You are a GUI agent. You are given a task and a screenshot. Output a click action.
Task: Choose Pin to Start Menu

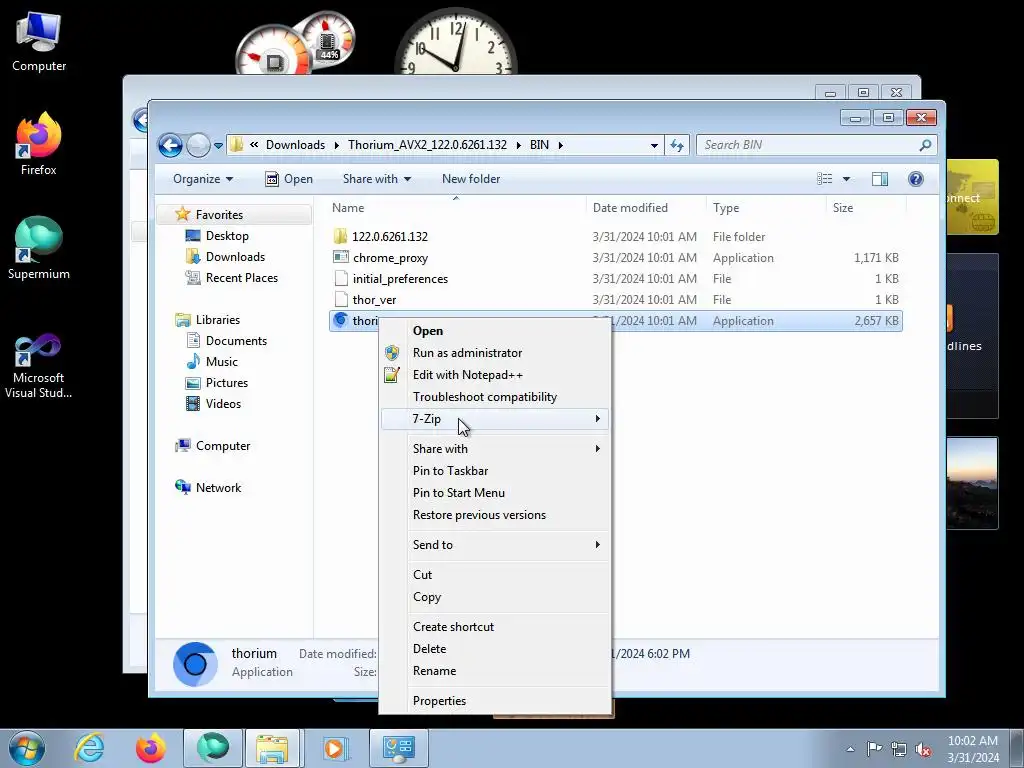click(494, 493)
